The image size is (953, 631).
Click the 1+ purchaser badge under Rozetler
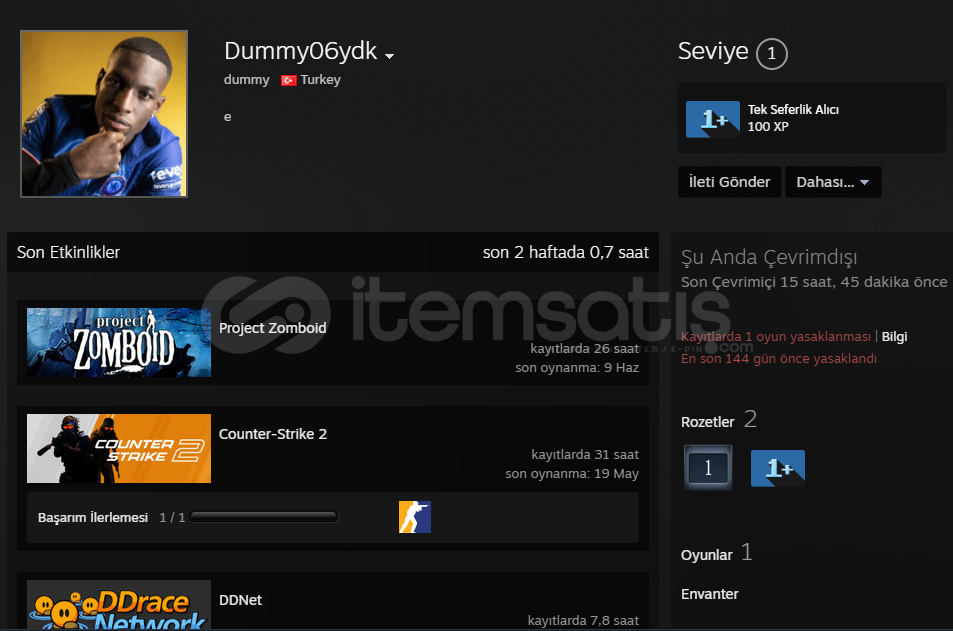tap(778, 468)
